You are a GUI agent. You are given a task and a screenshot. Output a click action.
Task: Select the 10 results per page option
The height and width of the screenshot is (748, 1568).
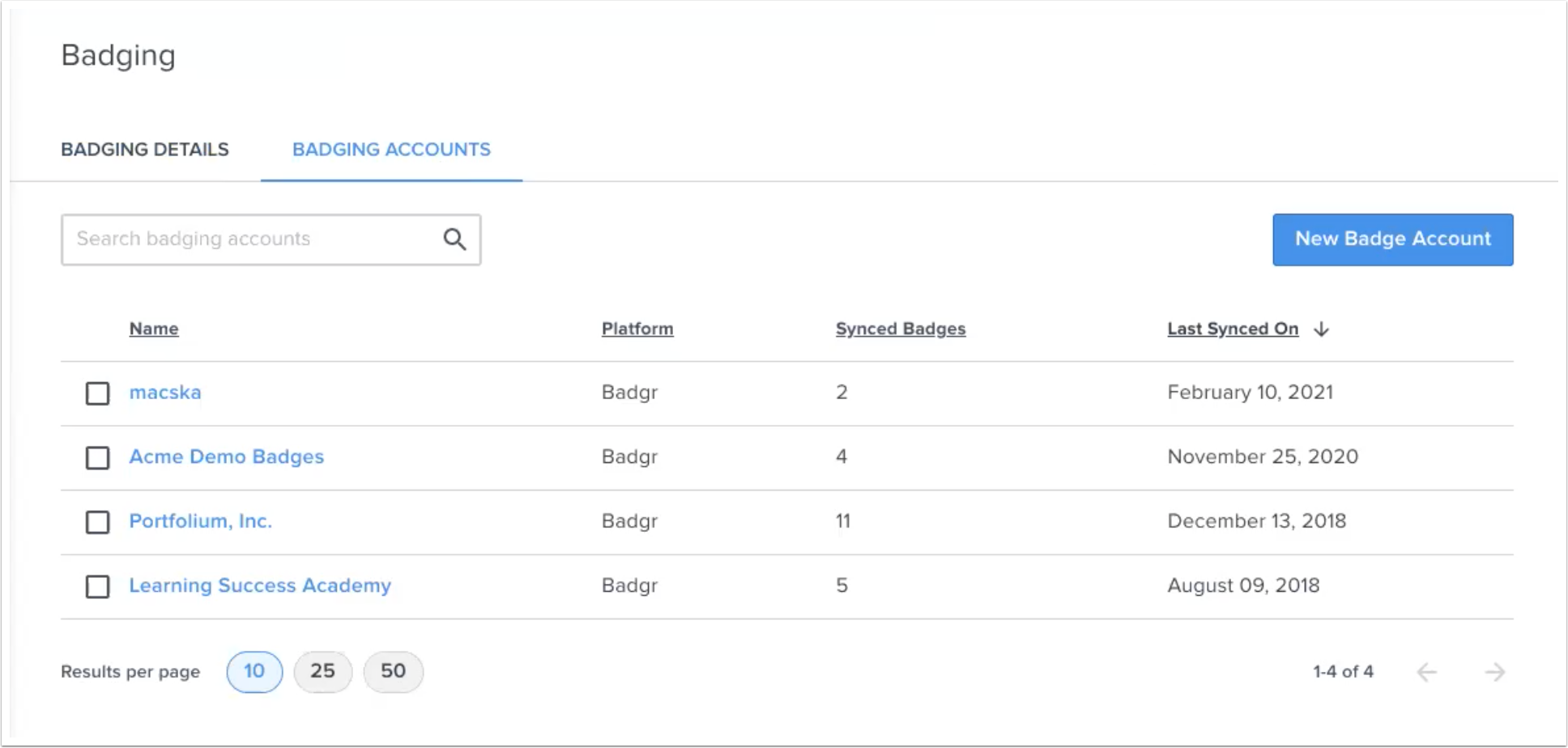[x=254, y=671]
